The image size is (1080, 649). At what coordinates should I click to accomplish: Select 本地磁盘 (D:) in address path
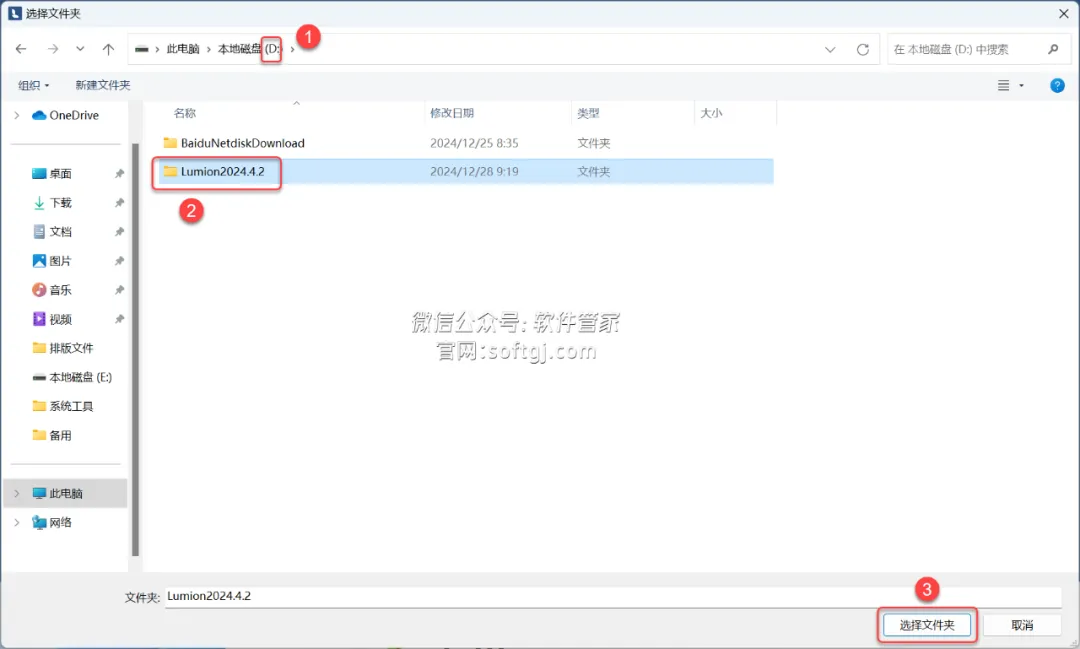249,49
